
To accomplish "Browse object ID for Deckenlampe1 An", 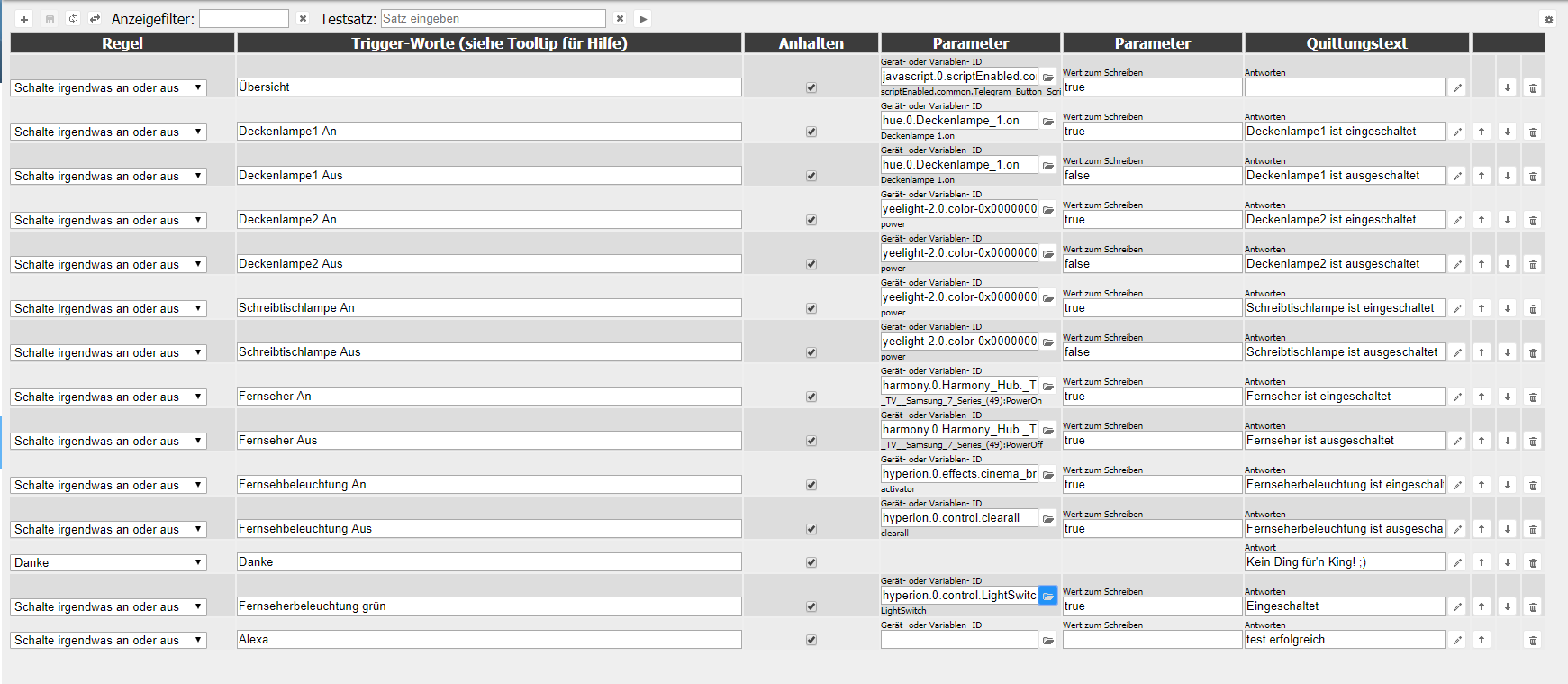I will pos(1048,121).
